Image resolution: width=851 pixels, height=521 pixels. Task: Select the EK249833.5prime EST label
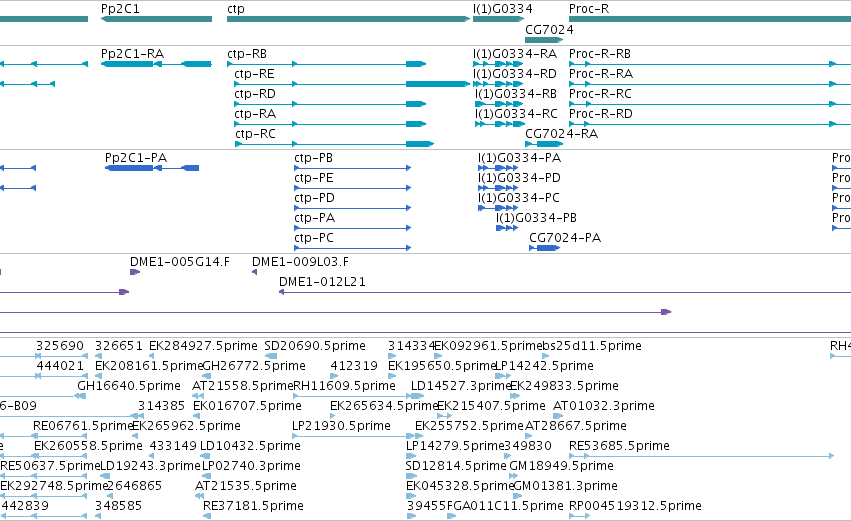pyautogui.click(x=564, y=386)
